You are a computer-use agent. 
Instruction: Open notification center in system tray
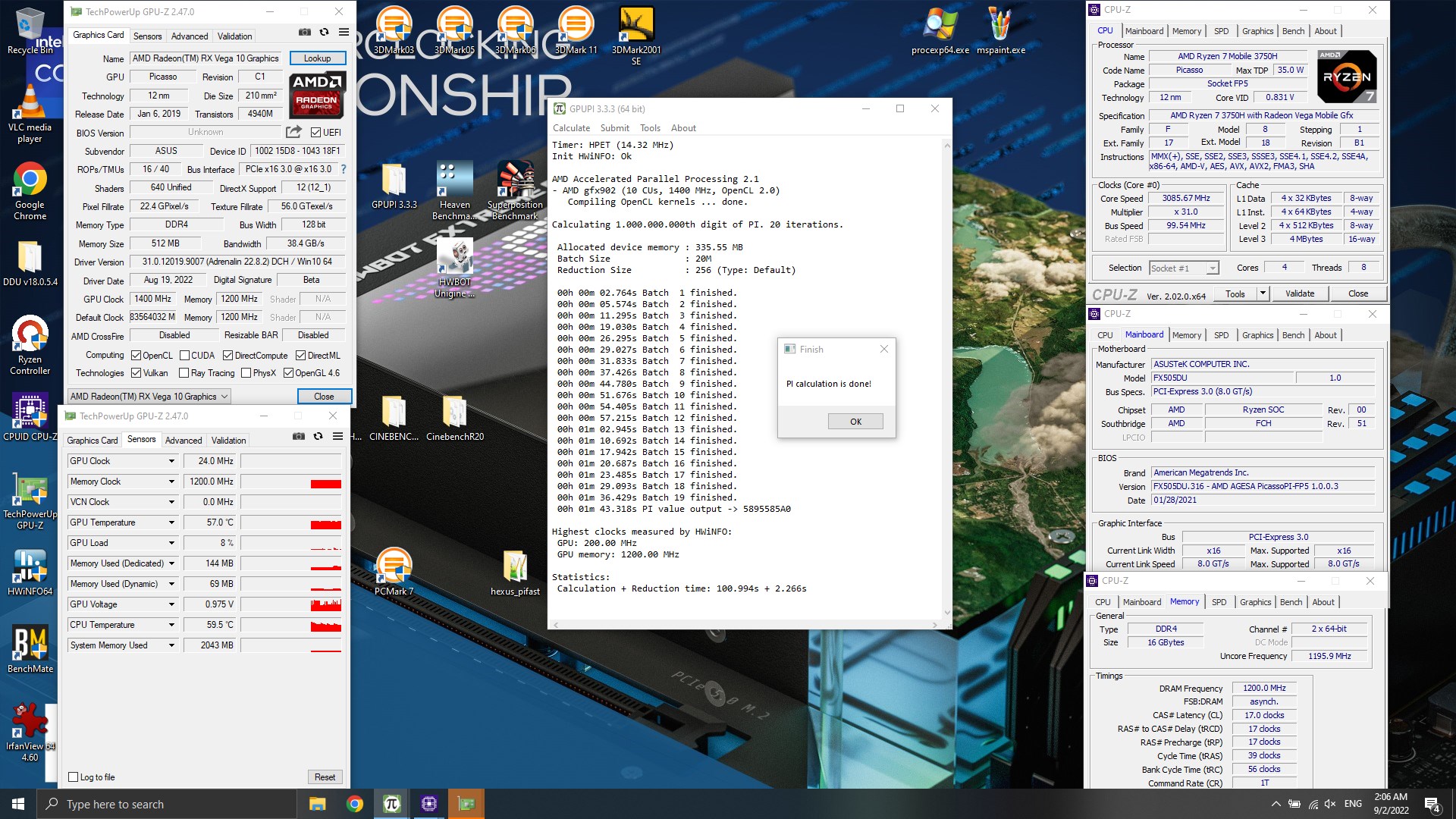tap(1432, 804)
